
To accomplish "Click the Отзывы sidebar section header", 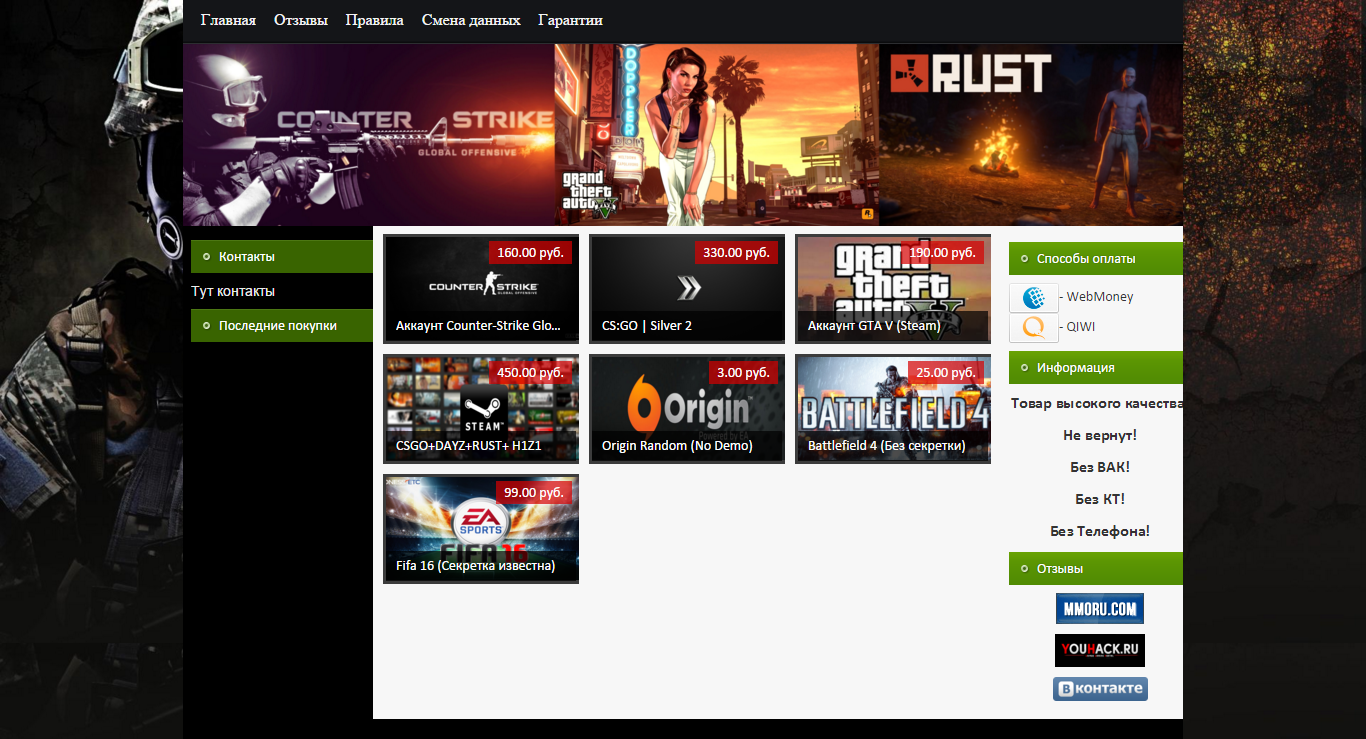I will point(1096,569).
